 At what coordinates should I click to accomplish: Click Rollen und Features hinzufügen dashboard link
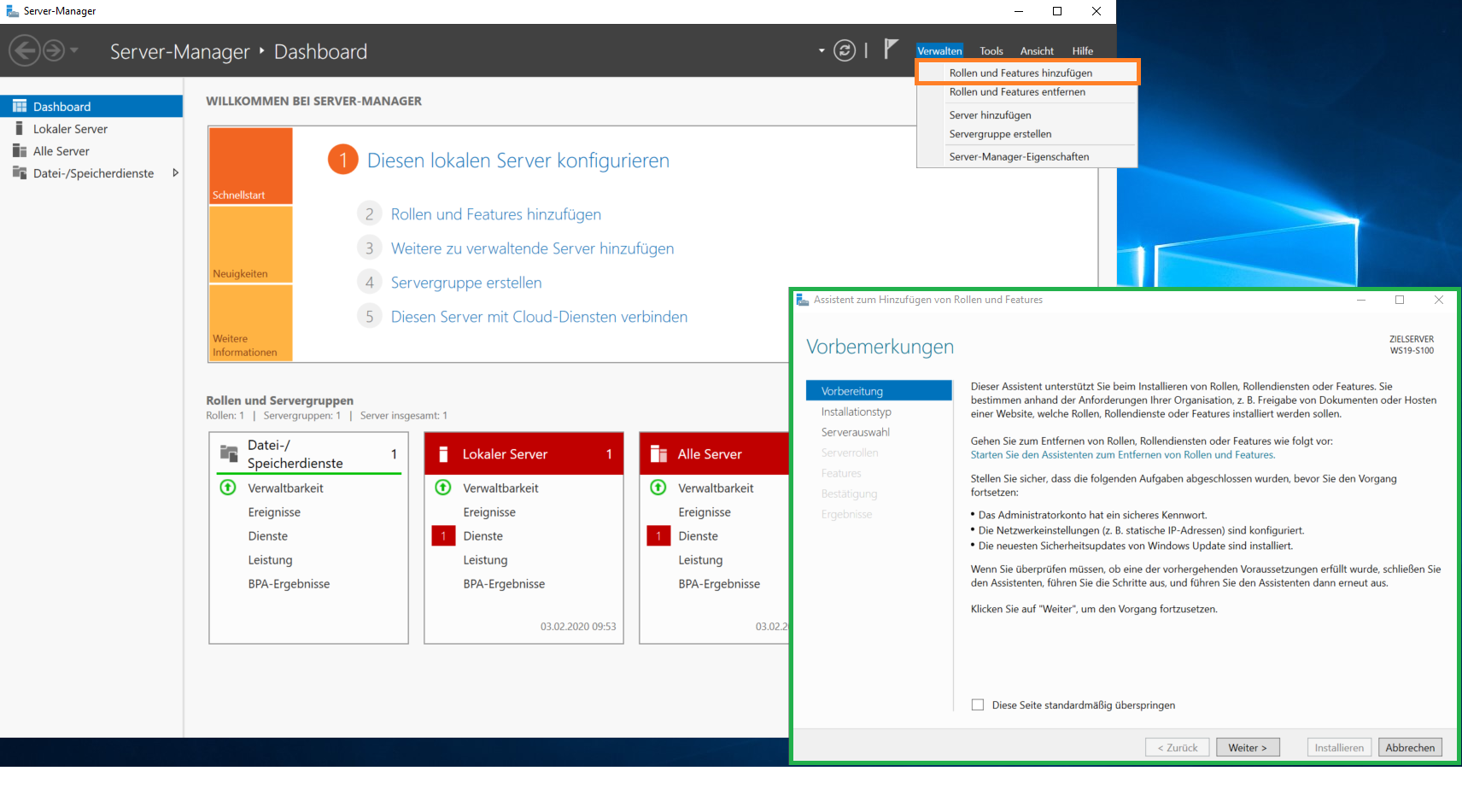495,214
